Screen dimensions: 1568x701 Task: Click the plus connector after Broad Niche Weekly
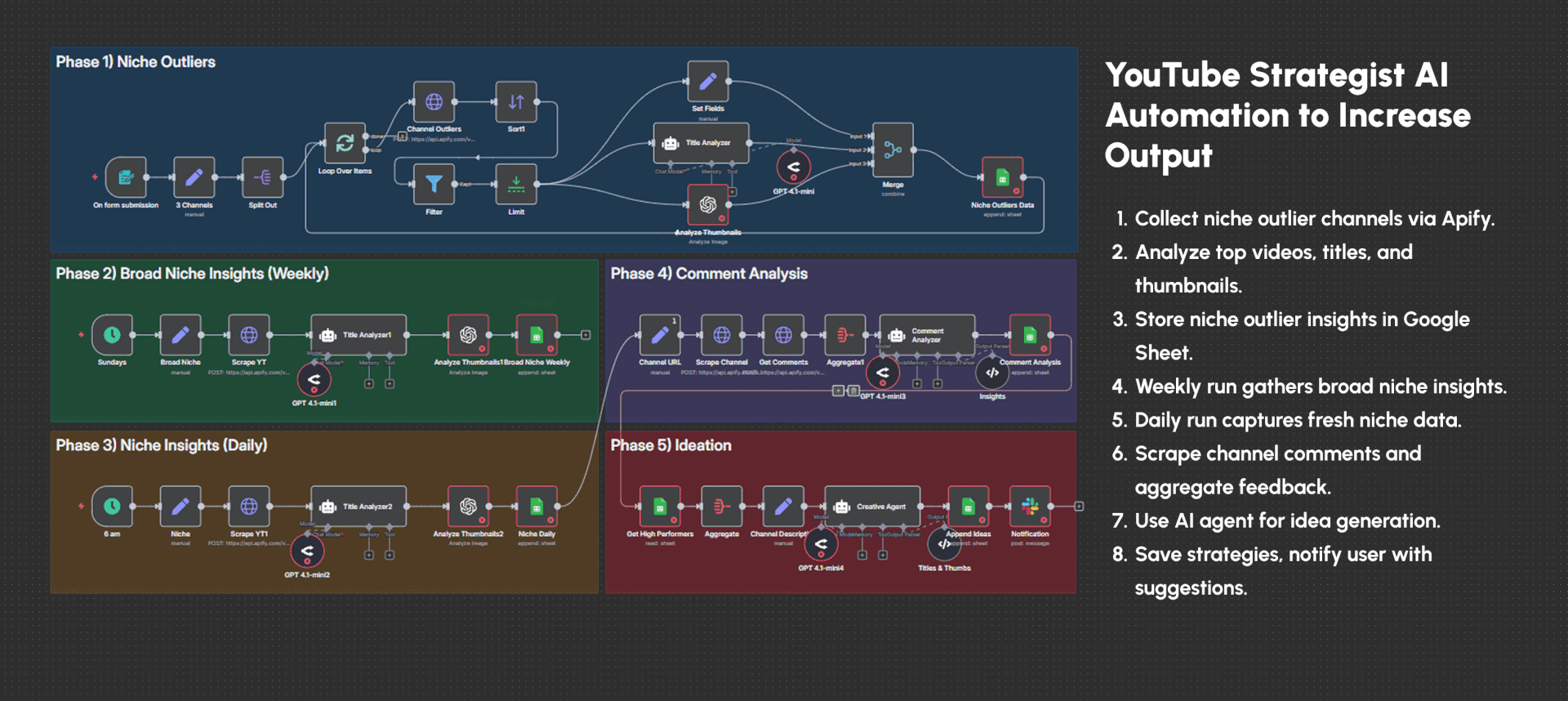[586, 335]
